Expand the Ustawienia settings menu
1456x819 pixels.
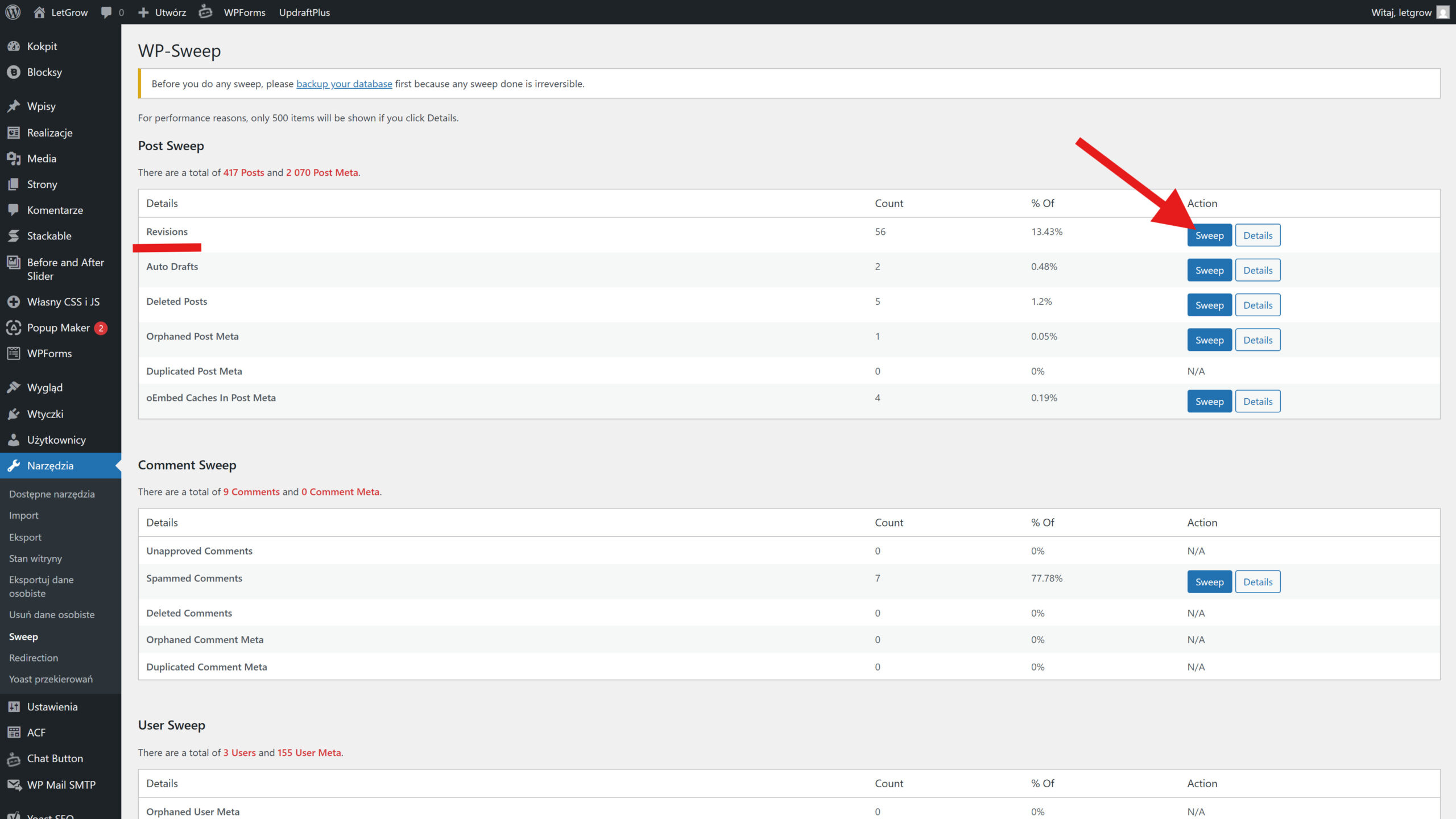pos(52,706)
